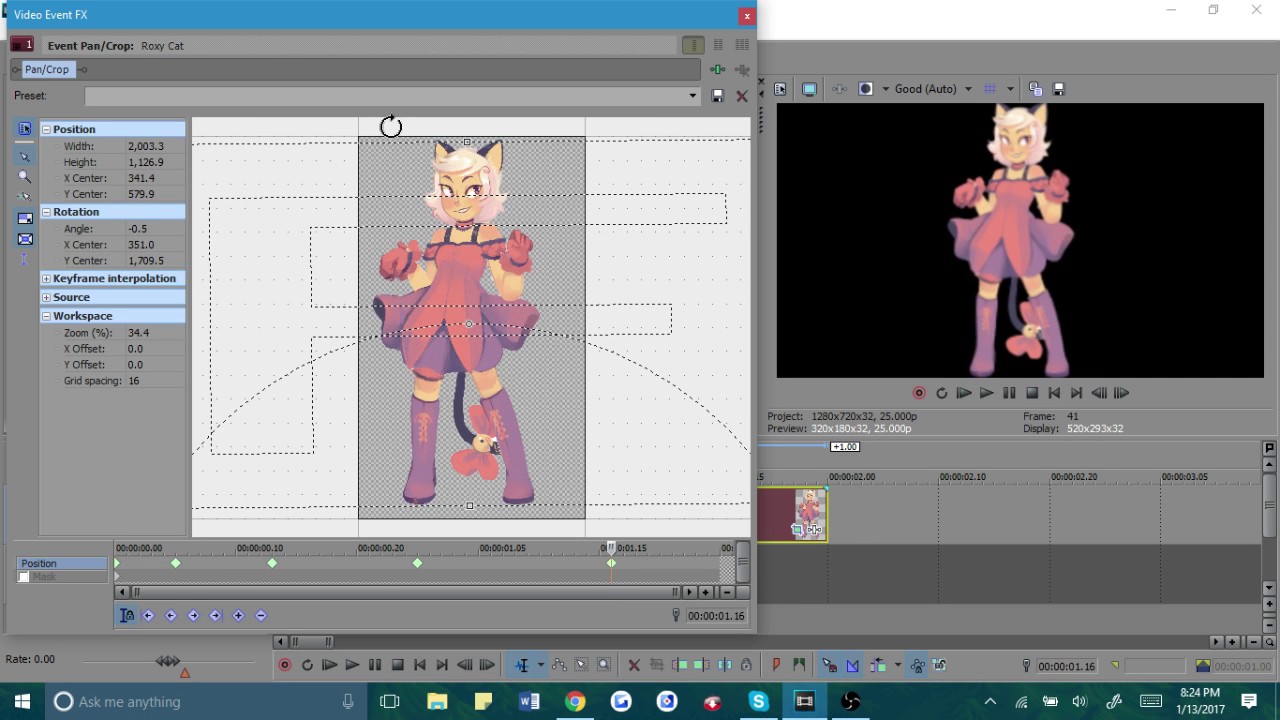1280x720 pixels.
Task: Click main timeline timecode 00:00:01.16
Action: (1066, 666)
